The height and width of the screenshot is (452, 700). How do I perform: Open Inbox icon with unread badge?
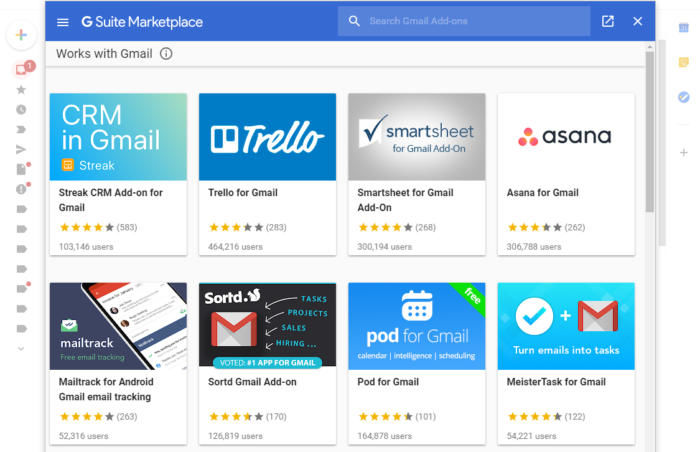pos(22,69)
